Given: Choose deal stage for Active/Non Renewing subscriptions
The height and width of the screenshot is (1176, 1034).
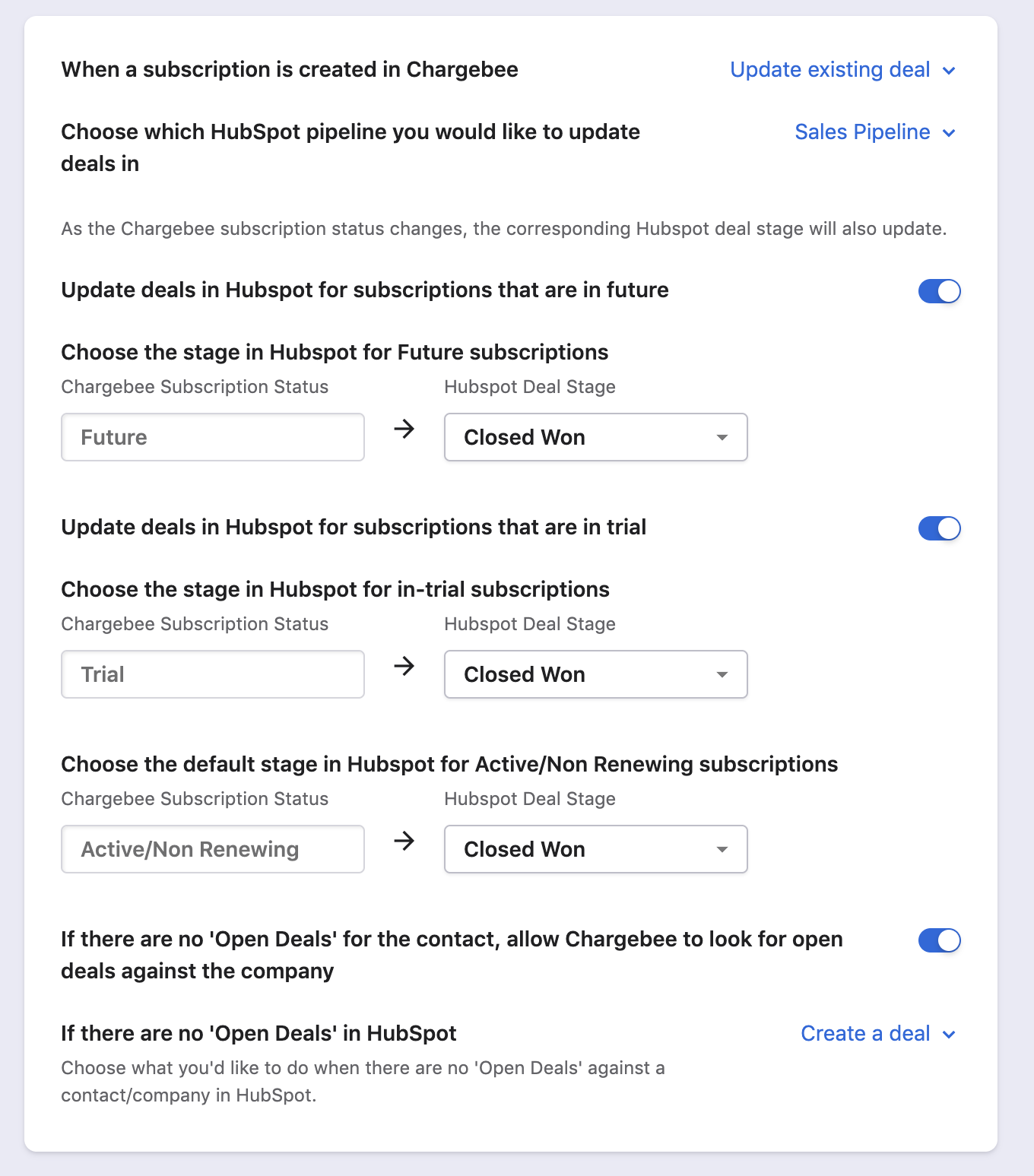Looking at the screenshot, I should 595,849.
